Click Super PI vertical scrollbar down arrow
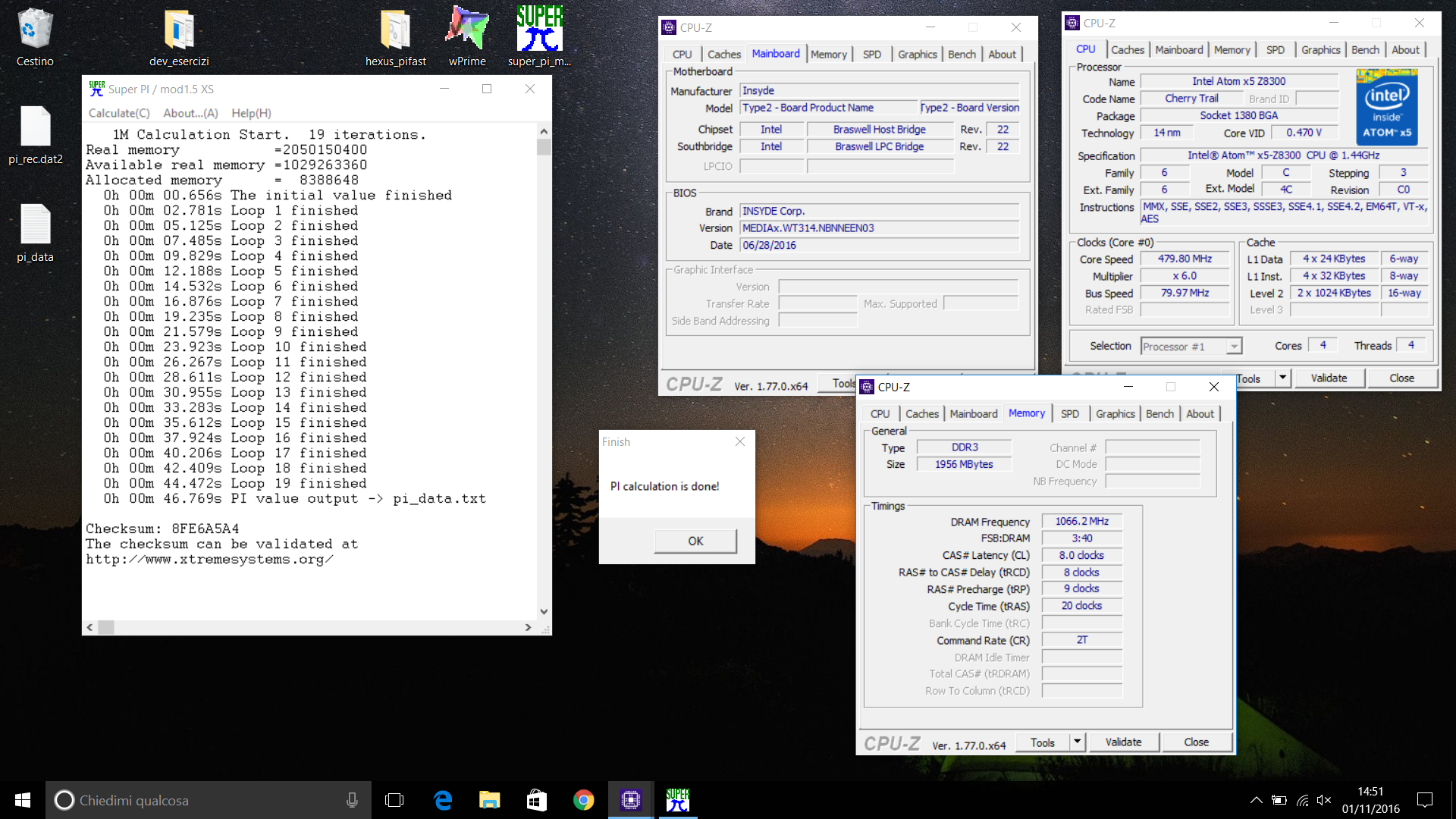 pyautogui.click(x=544, y=611)
